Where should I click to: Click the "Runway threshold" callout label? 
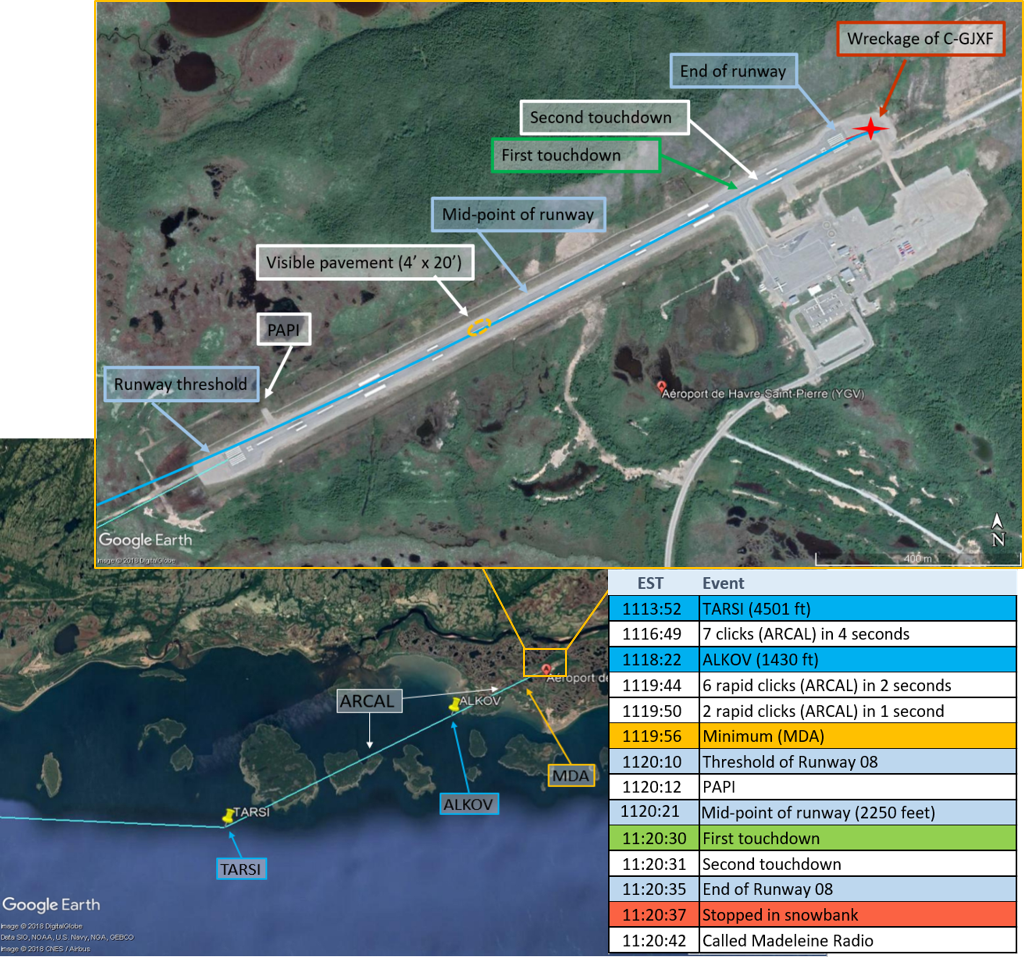click(x=179, y=384)
